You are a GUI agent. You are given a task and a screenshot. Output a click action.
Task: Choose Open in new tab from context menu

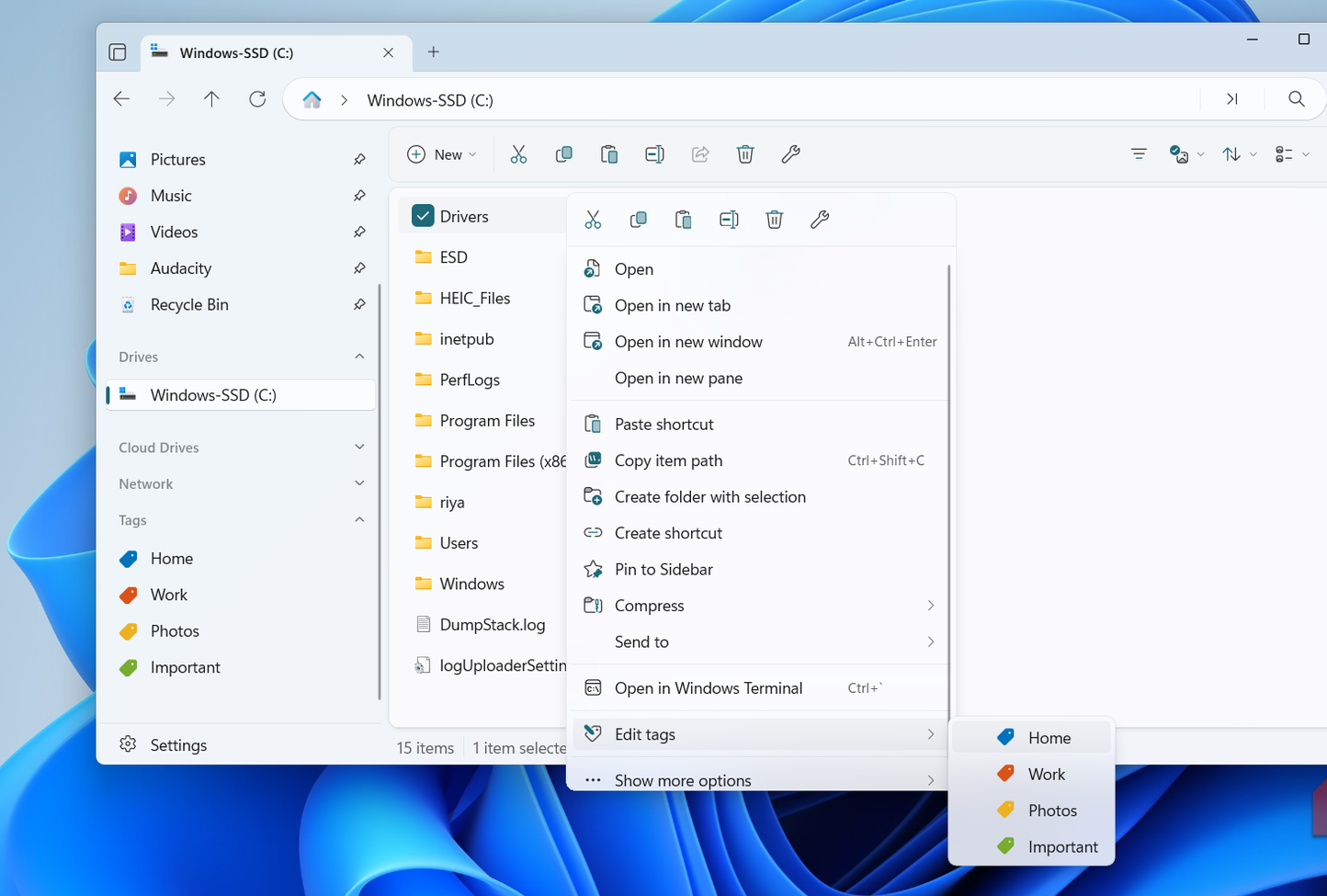[x=673, y=304]
